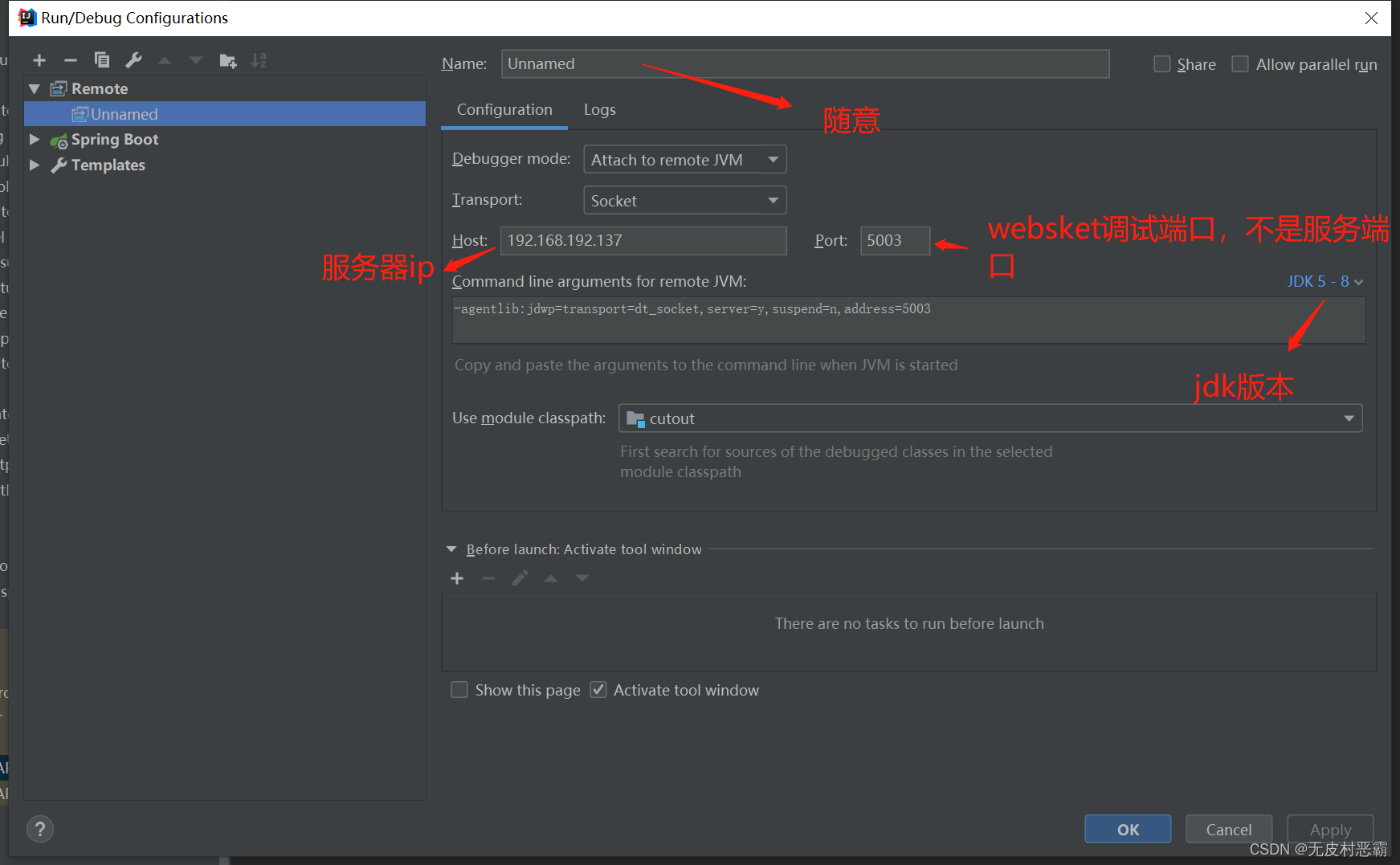The image size is (1400, 865).
Task: Add new configuration with plus icon
Action: click(x=39, y=60)
